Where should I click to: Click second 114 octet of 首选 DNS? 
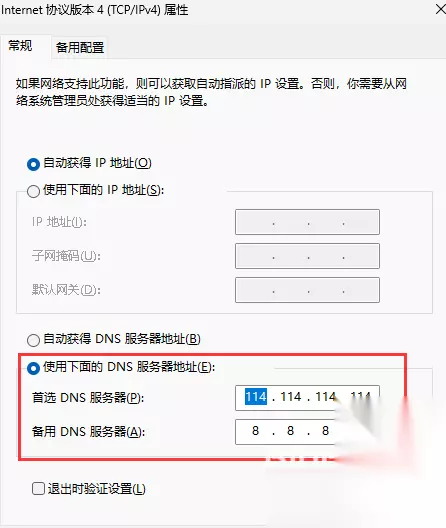coord(291,397)
